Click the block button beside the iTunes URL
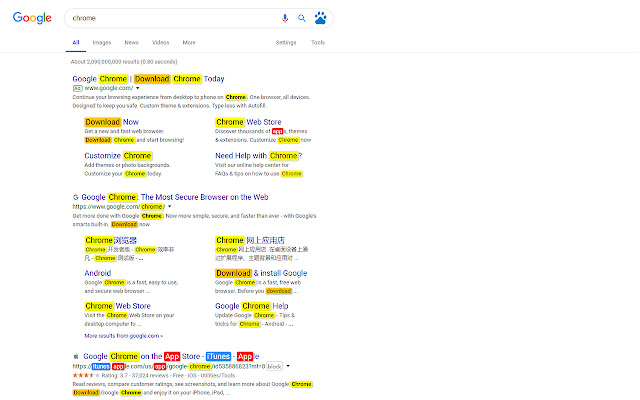Image resolution: width=640 pixels, height=400 pixels. 274,367
